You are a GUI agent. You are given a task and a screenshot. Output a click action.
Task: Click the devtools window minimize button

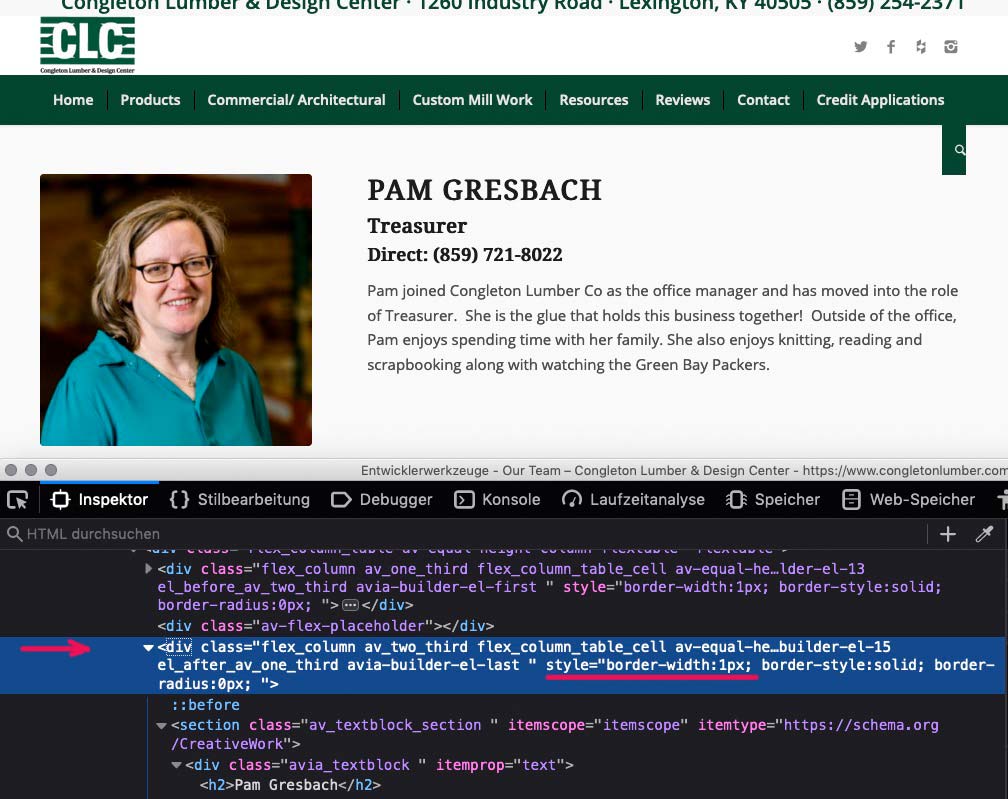(31, 470)
